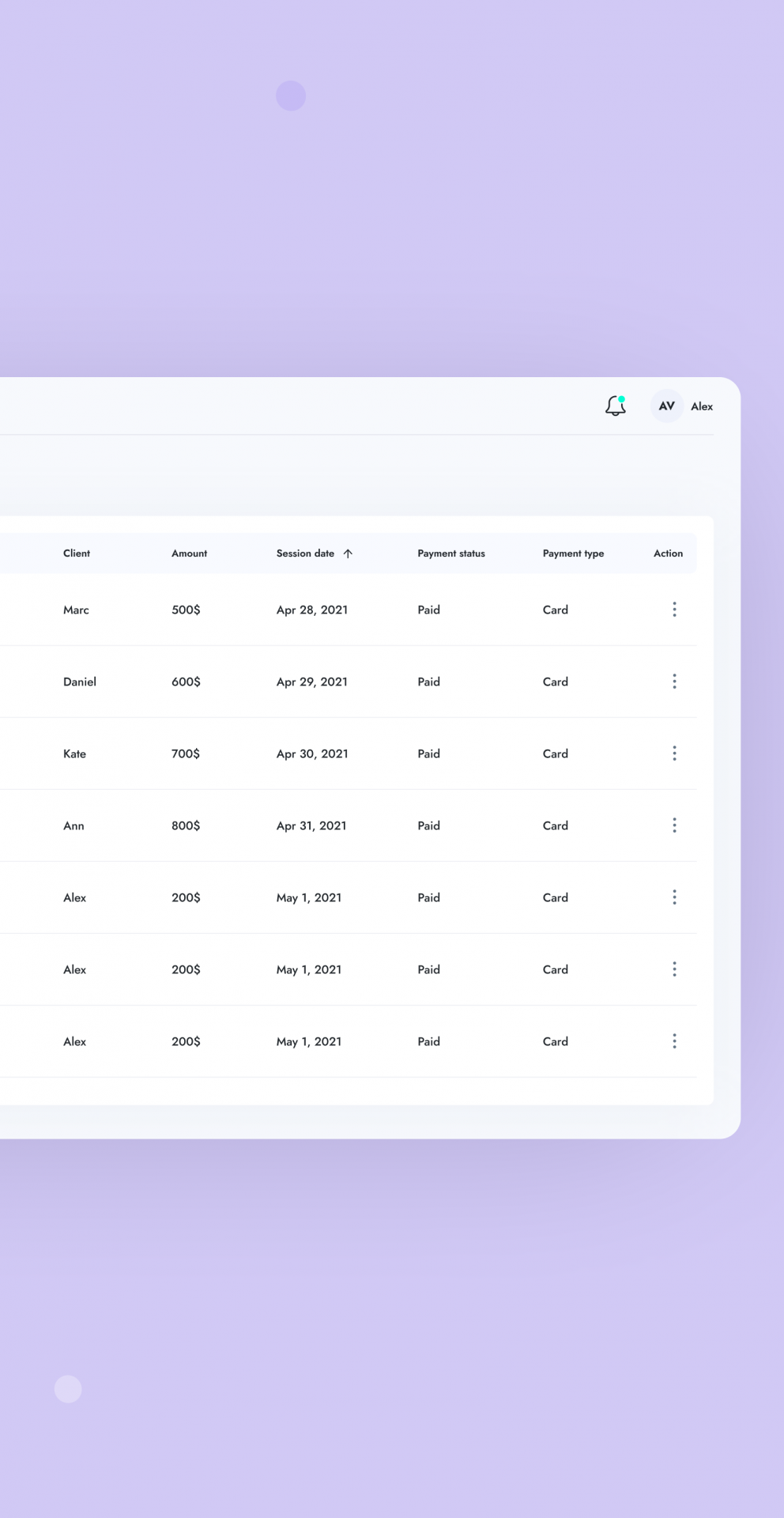The height and width of the screenshot is (1518, 784).
Task: Click the Apr 31, 2021 date
Action: tap(311, 825)
